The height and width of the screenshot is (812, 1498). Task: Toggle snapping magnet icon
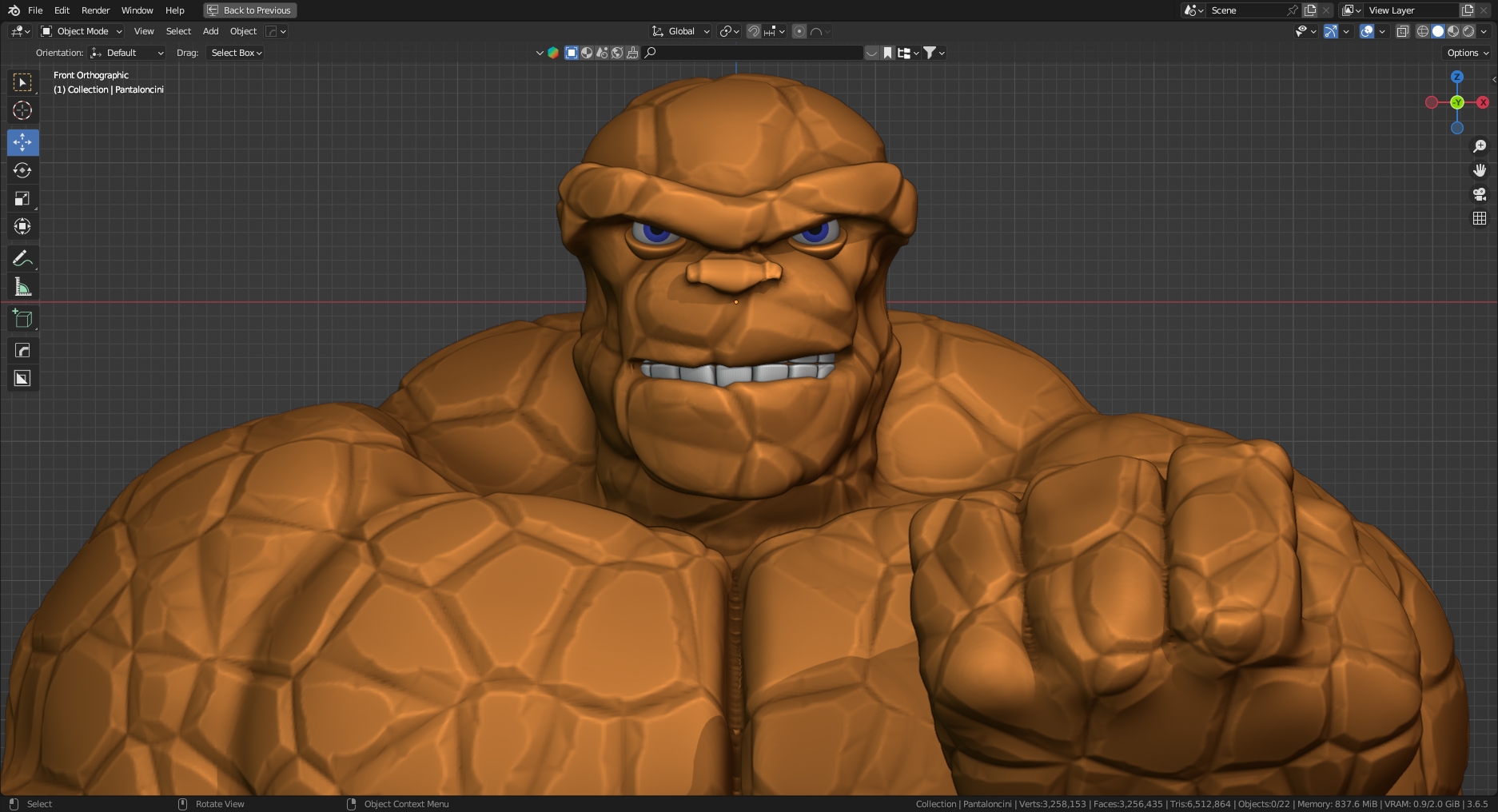point(753,31)
